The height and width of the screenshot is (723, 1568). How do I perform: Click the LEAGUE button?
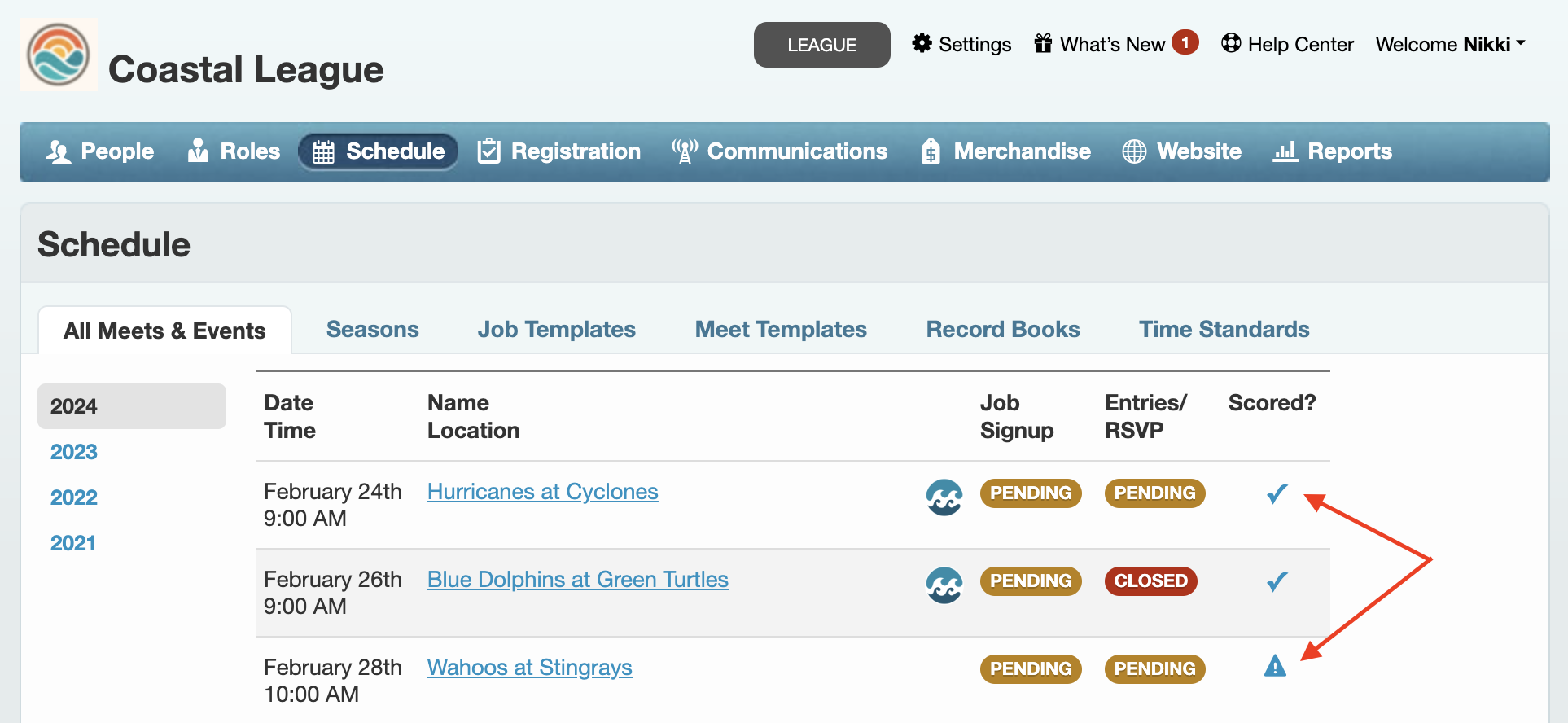[822, 45]
